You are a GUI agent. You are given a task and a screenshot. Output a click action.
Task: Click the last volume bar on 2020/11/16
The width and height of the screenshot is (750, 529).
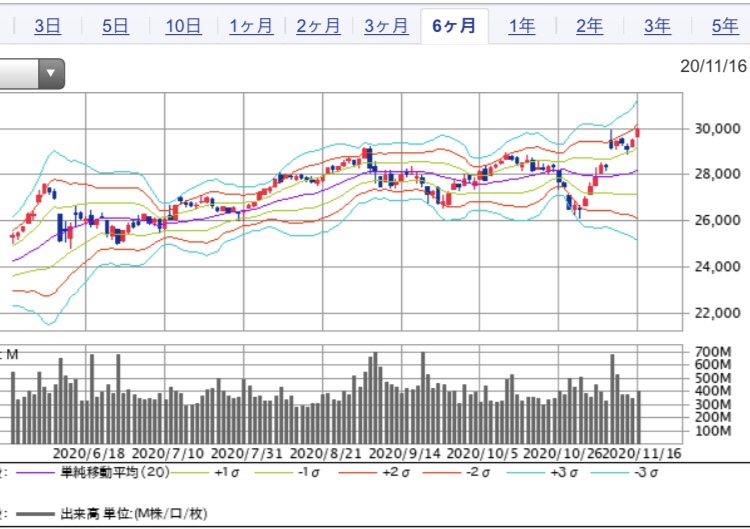point(639,418)
